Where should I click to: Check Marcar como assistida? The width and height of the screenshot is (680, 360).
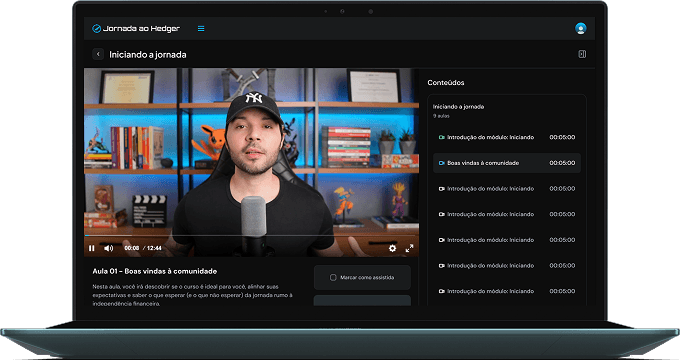pos(362,277)
